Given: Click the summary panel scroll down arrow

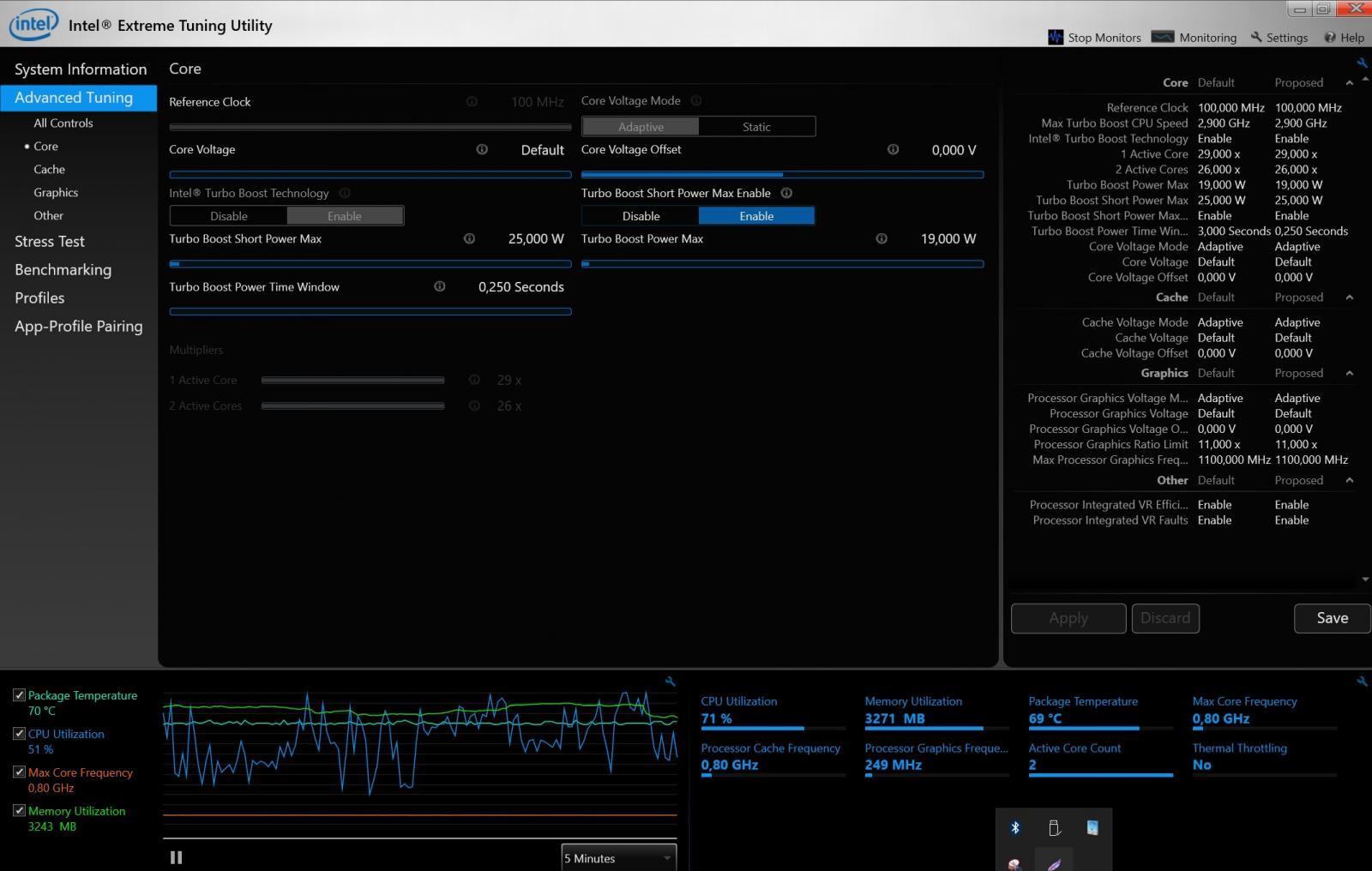Looking at the screenshot, I should point(1365,580).
